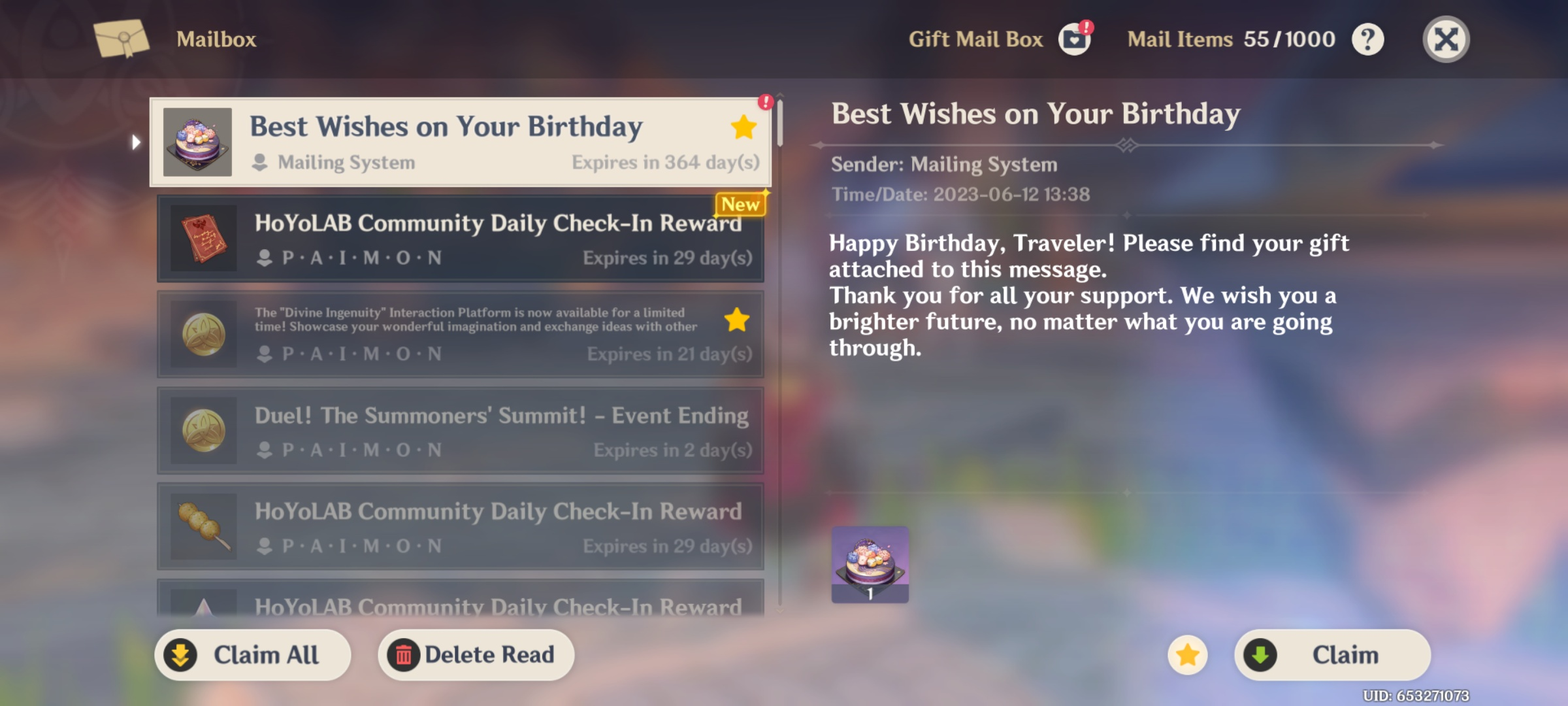Image resolution: width=1568 pixels, height=706 pixels.
Task: Click the Mora coin icon on Duel mail
Action: 204,431
